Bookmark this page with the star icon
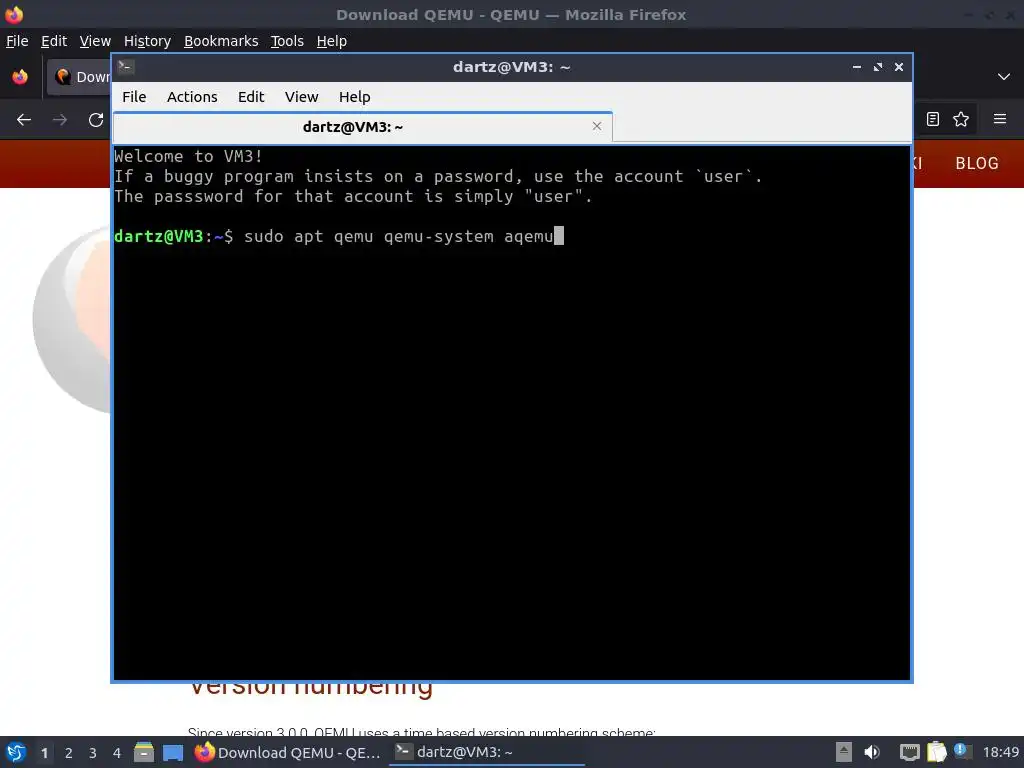Screen dimensions: 1024x768 (961, 119)
